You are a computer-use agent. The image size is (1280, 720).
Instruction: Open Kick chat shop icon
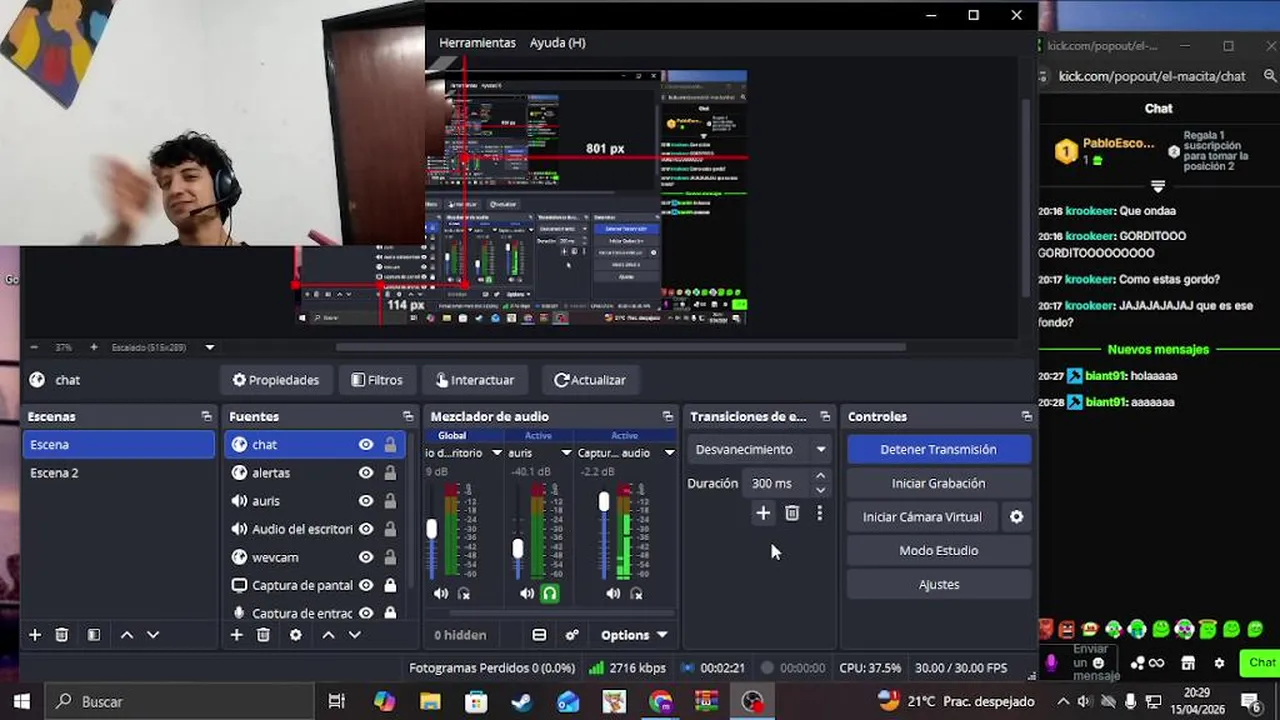coord(1188,663)
